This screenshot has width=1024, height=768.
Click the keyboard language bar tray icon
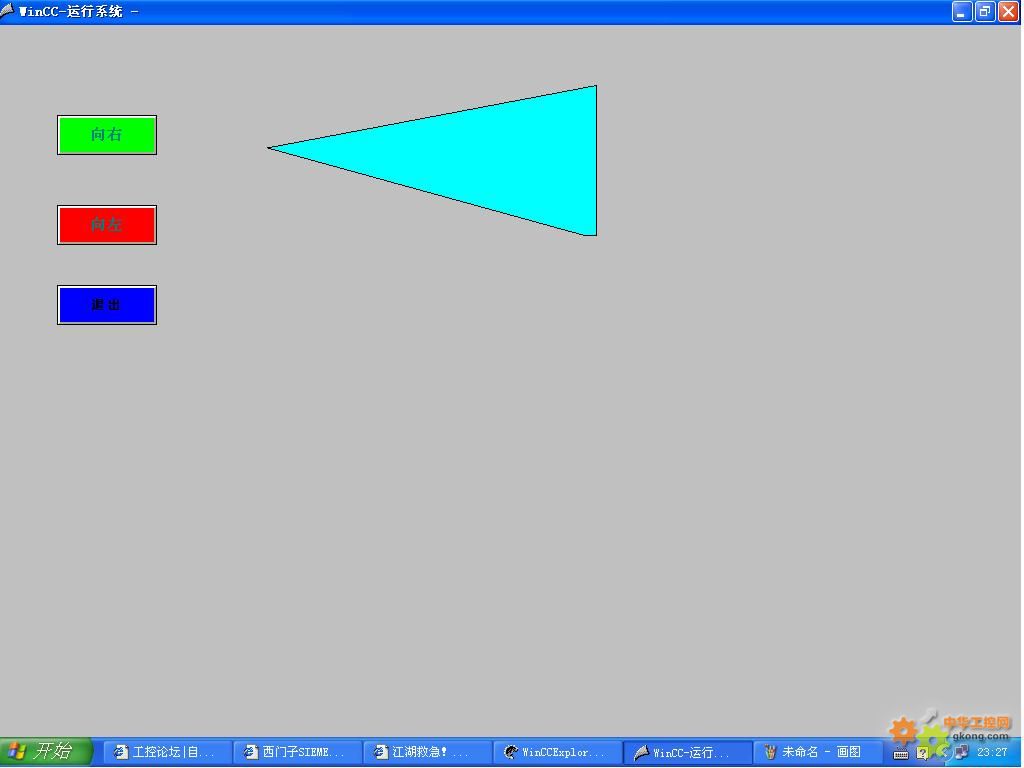click(x=901, y=754)
